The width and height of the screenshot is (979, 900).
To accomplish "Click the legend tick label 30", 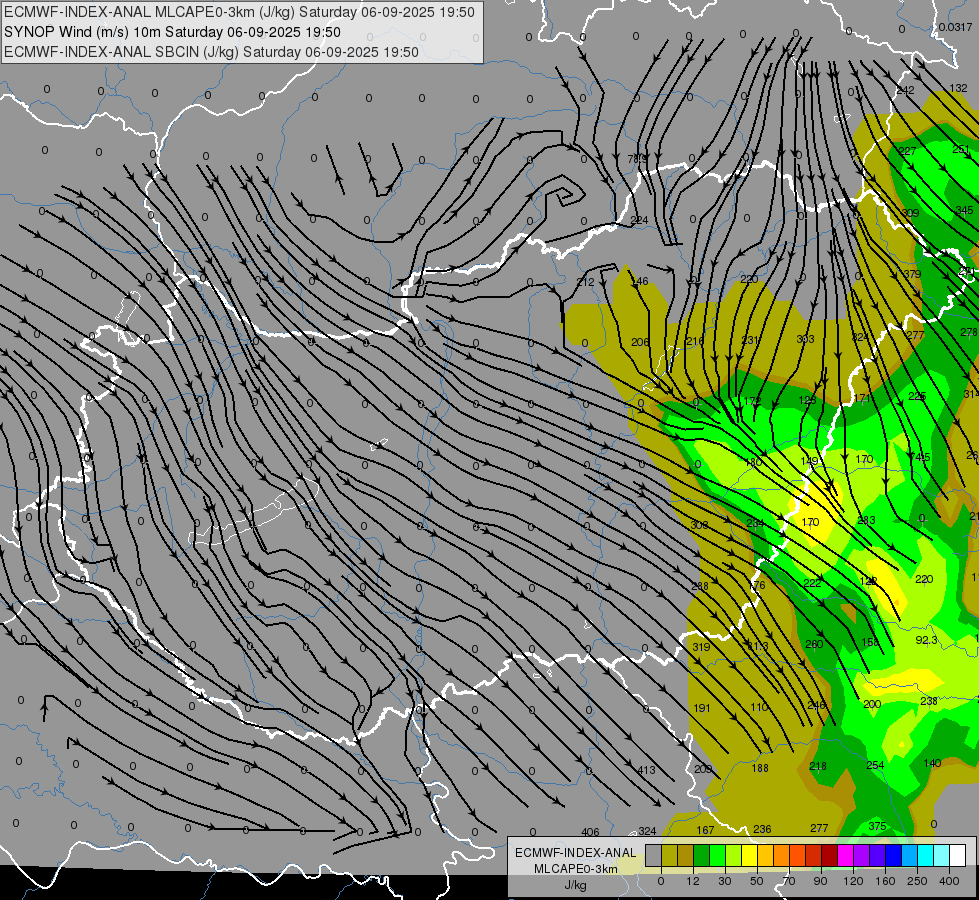I will 724,881.
